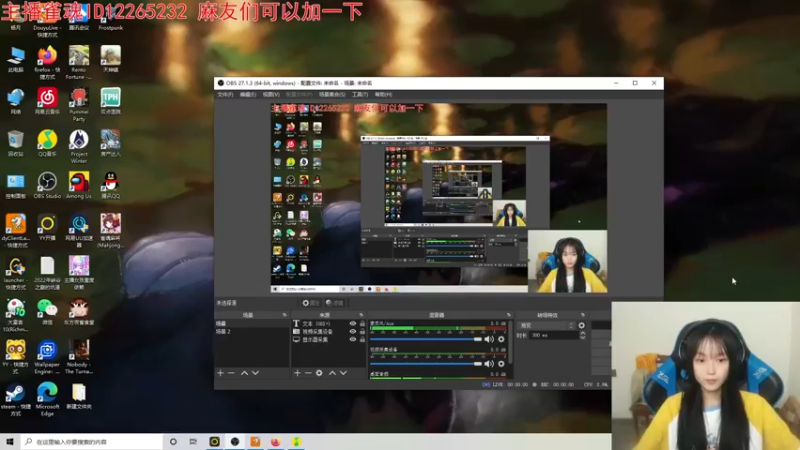Hide the 文本 (GDI+) source with its eye icon
Image resolution: width=800 pixels, height=450 pixels.
(x=353, y=323)
